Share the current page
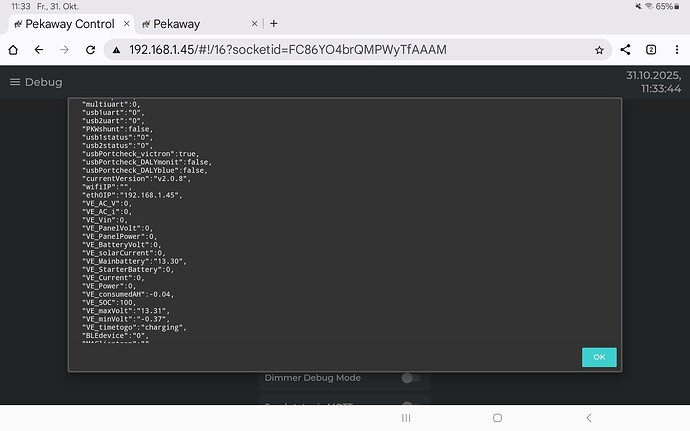Screen dimensions: 690x431 [625, 50]
